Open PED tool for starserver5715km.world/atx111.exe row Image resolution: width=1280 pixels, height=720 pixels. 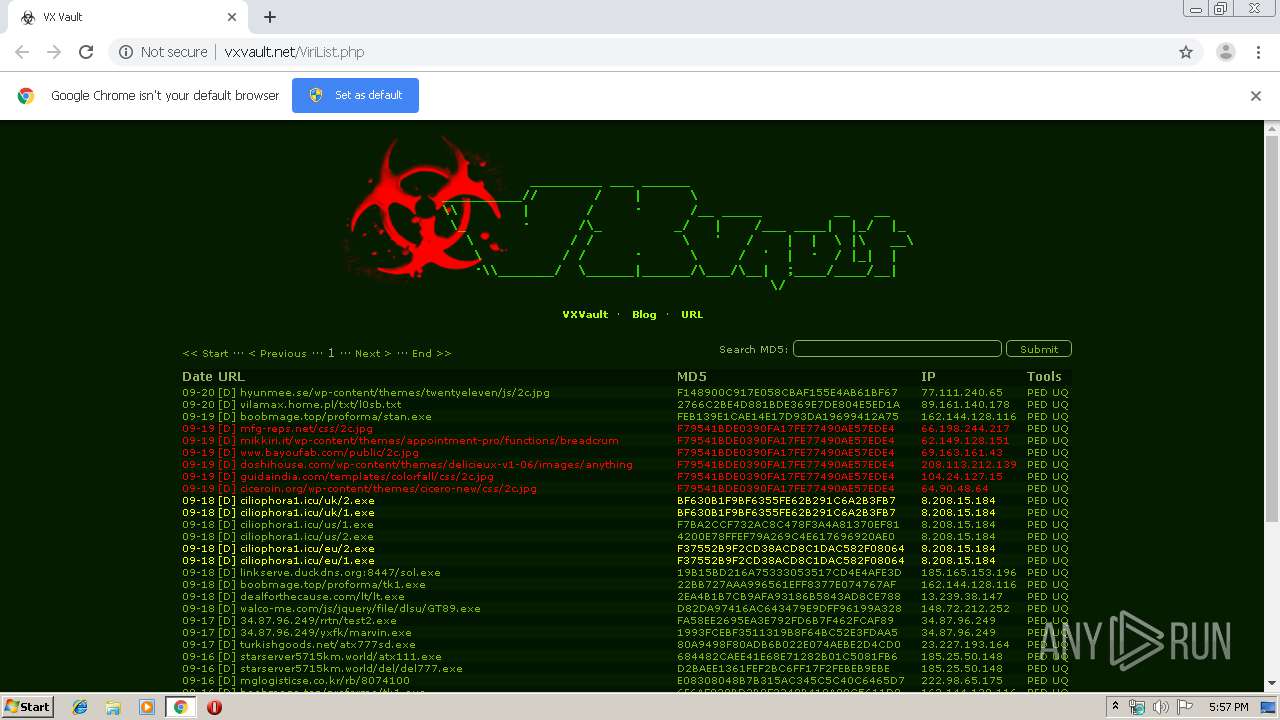[1037, 657]
